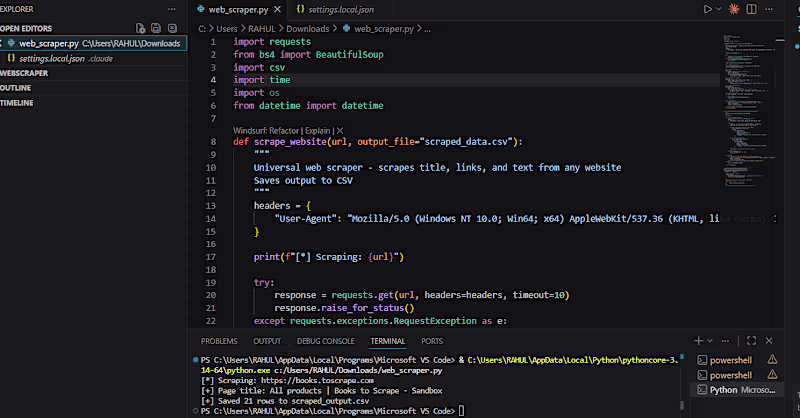Viewport: 800px width, 418px height.
Task: Switch to the settings.local.json tab
Action: (341, 9)
